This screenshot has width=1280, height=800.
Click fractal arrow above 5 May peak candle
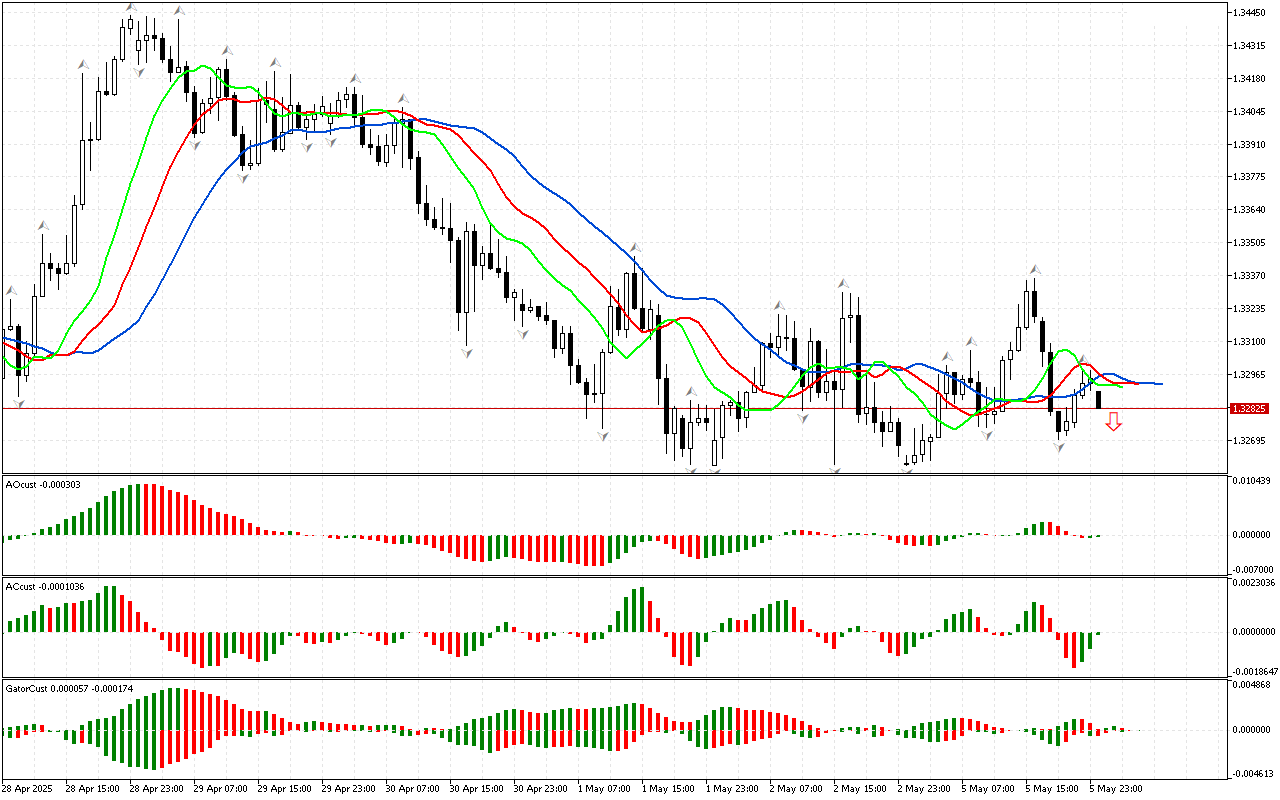[1036, 270]
